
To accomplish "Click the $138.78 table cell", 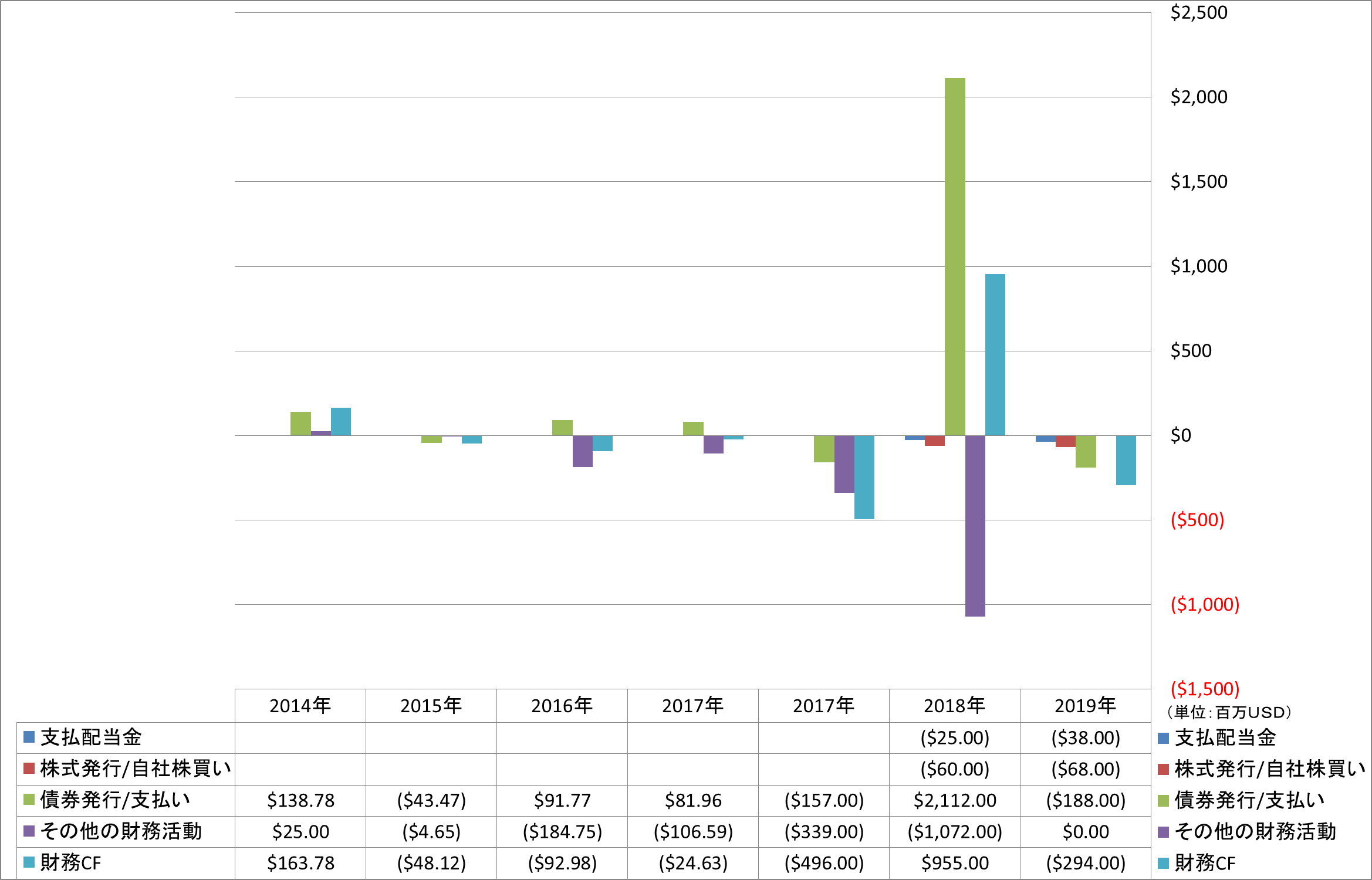I will (x=300, y=800).
